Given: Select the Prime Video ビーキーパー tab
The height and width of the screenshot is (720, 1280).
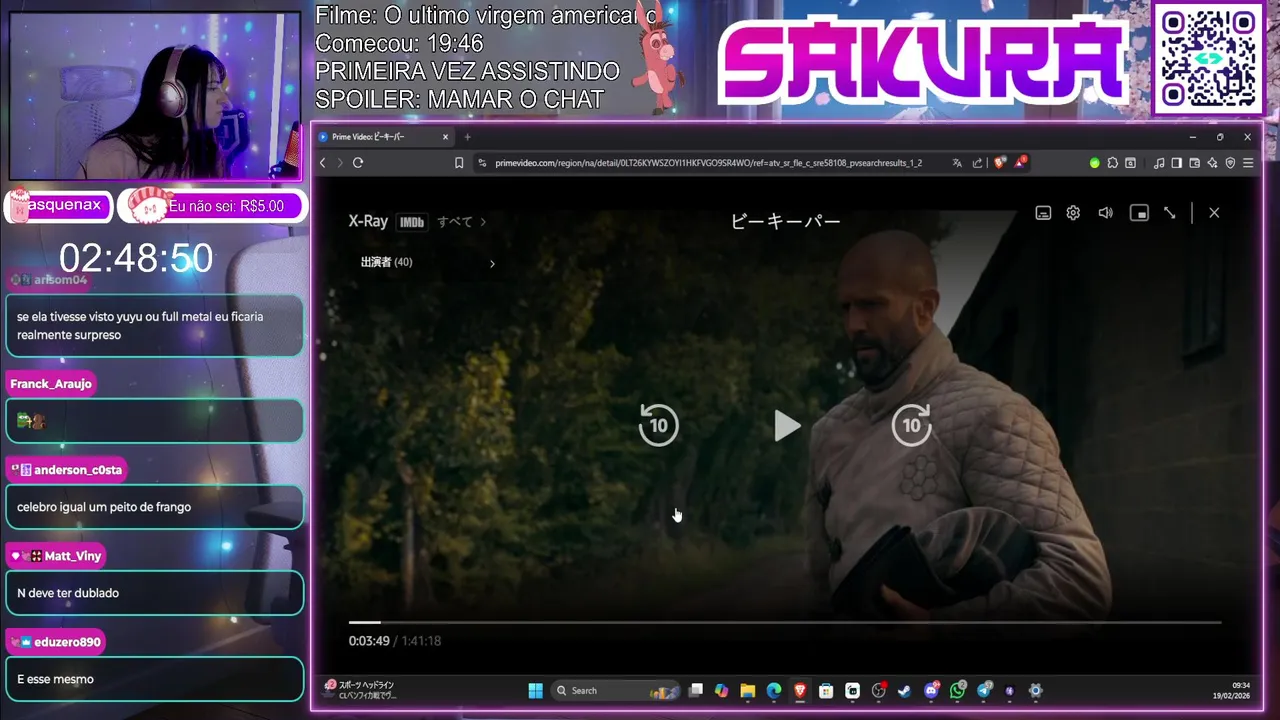Looking at the screenshot, I should tap(385, 137).
